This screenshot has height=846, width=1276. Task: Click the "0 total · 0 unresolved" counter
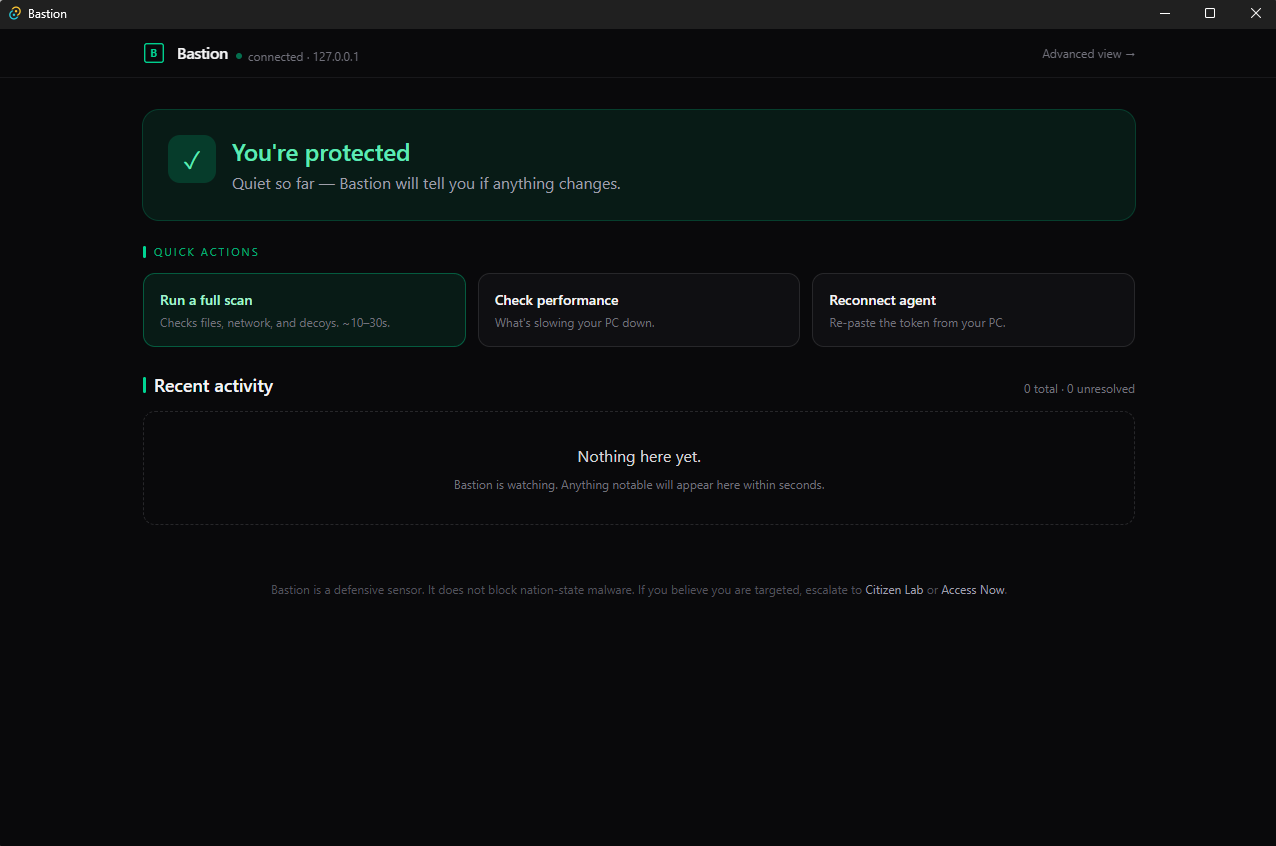click(x=1079, y=389)
